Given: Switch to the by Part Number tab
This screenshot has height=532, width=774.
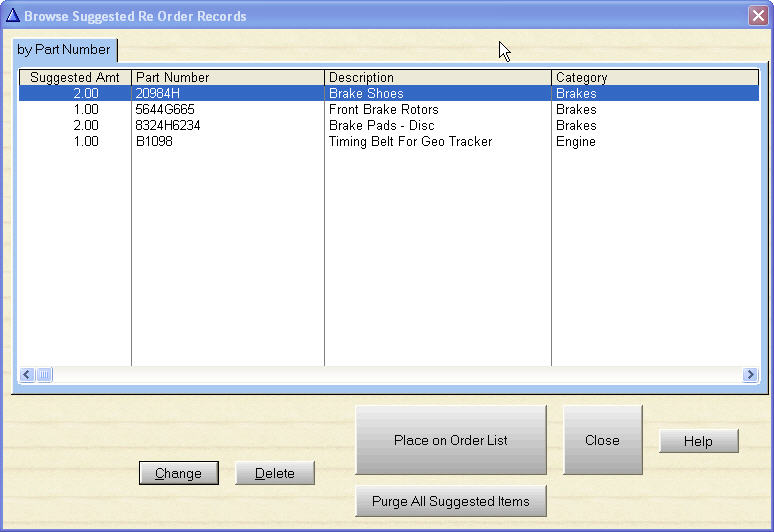Looking at the screenshot, I should [x=64, y=49].
